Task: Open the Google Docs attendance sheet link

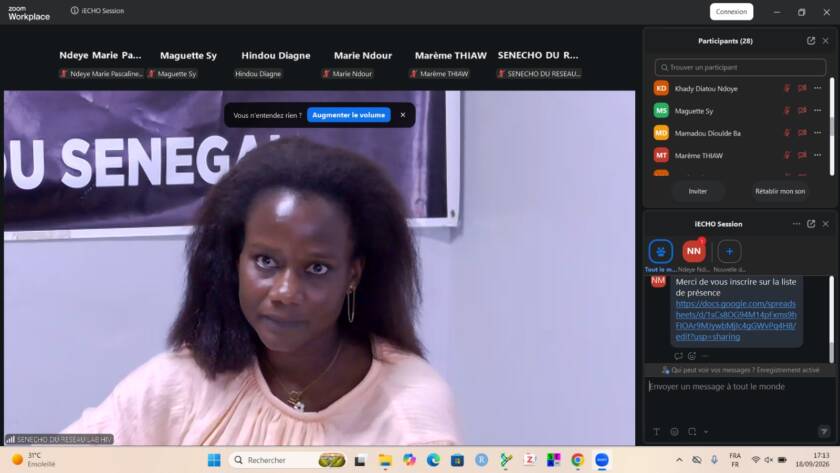Action: click(x=736, y=320)
